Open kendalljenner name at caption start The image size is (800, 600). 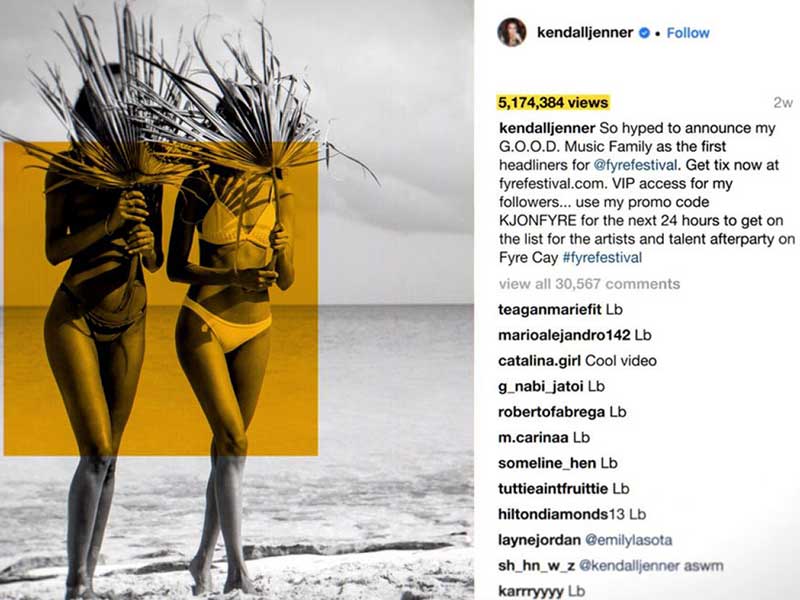[547, 128]
